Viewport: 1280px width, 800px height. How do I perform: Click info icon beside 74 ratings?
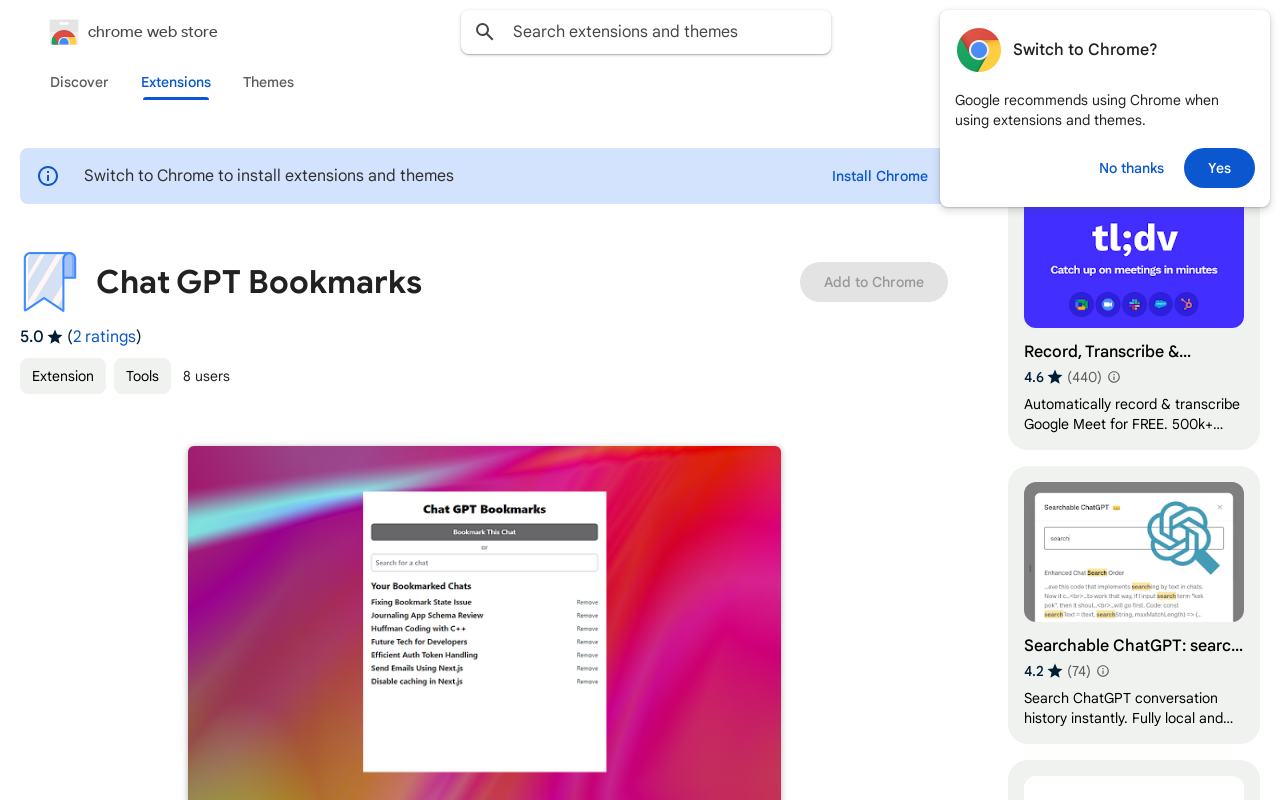[1103, 671]
